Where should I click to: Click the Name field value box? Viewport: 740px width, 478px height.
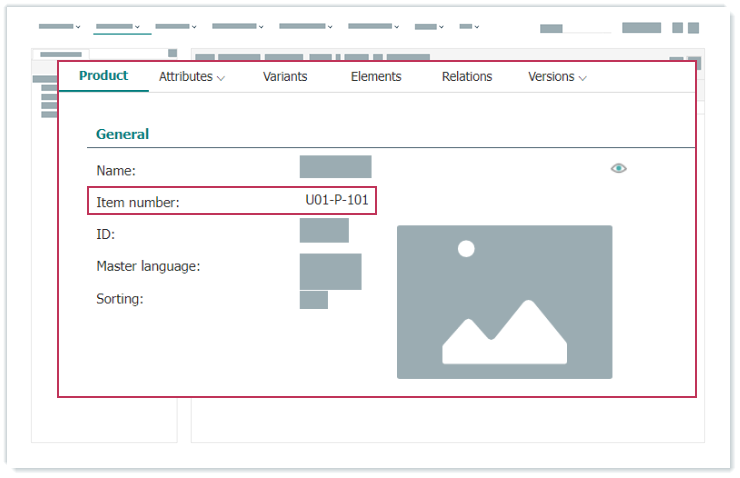pyautogui.click(x=335, y=167)
